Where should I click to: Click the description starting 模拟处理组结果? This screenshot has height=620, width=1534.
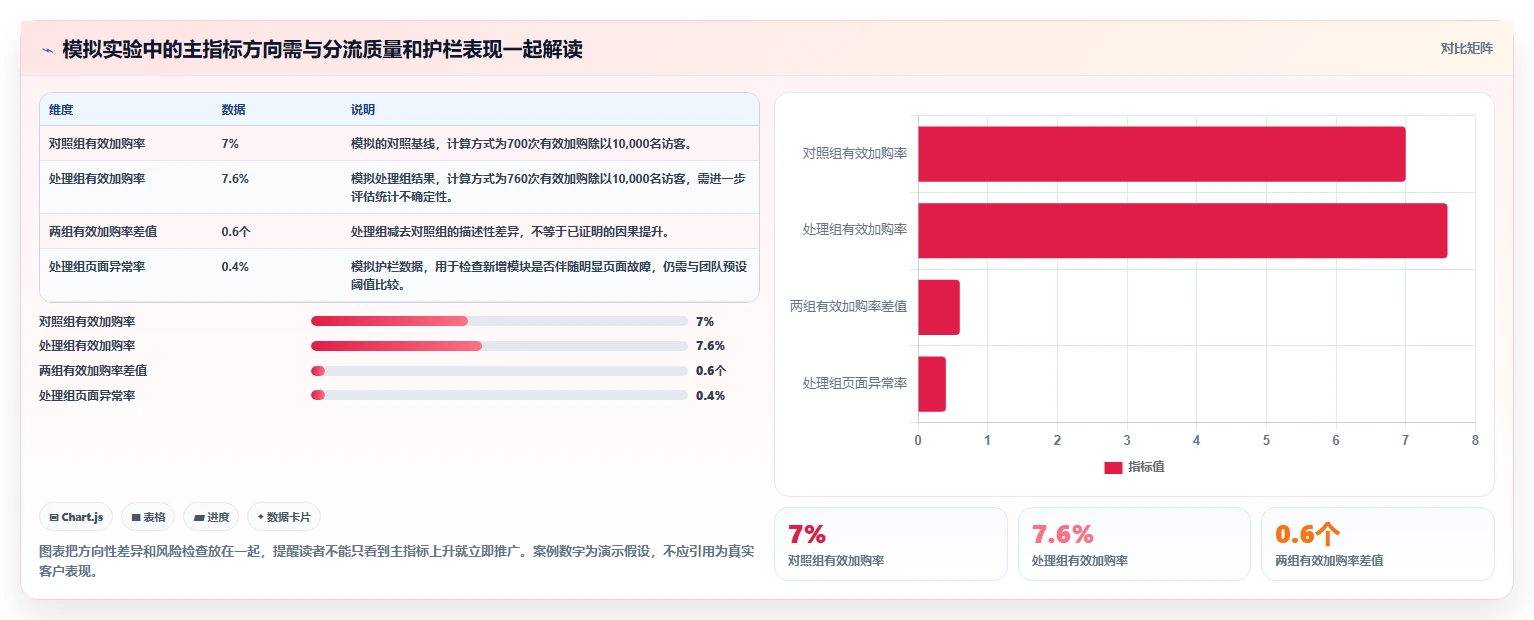[548, 187]
